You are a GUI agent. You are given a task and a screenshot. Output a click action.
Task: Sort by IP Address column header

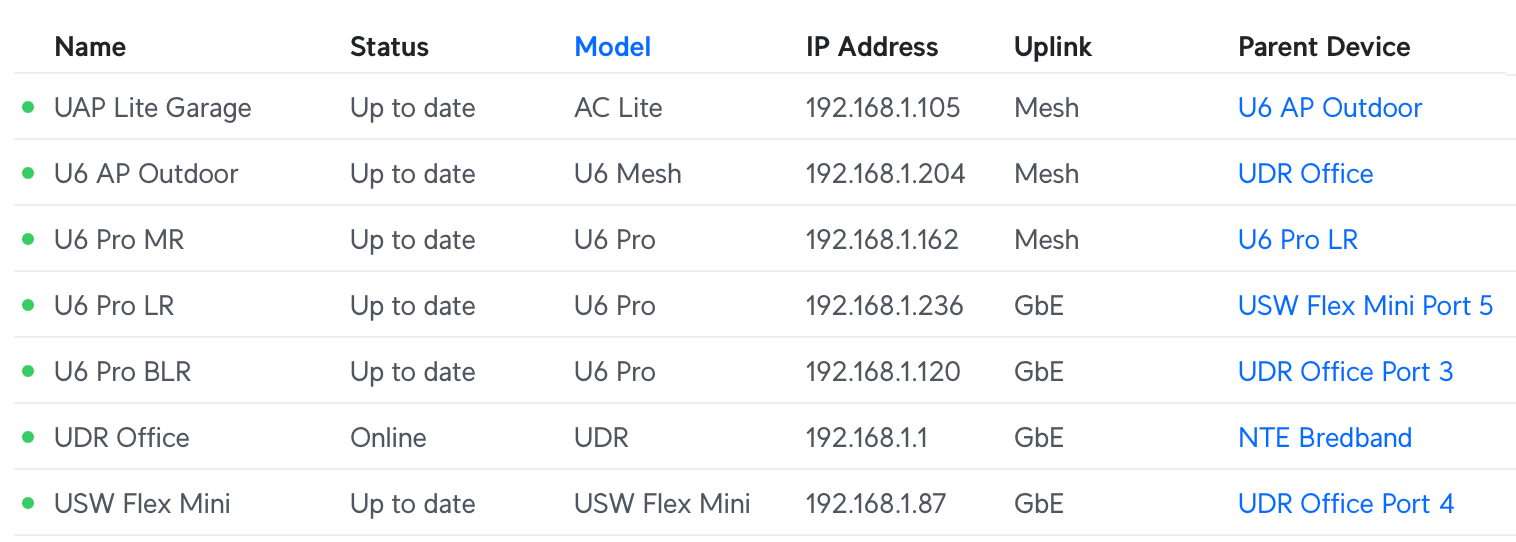coord(872,47)
